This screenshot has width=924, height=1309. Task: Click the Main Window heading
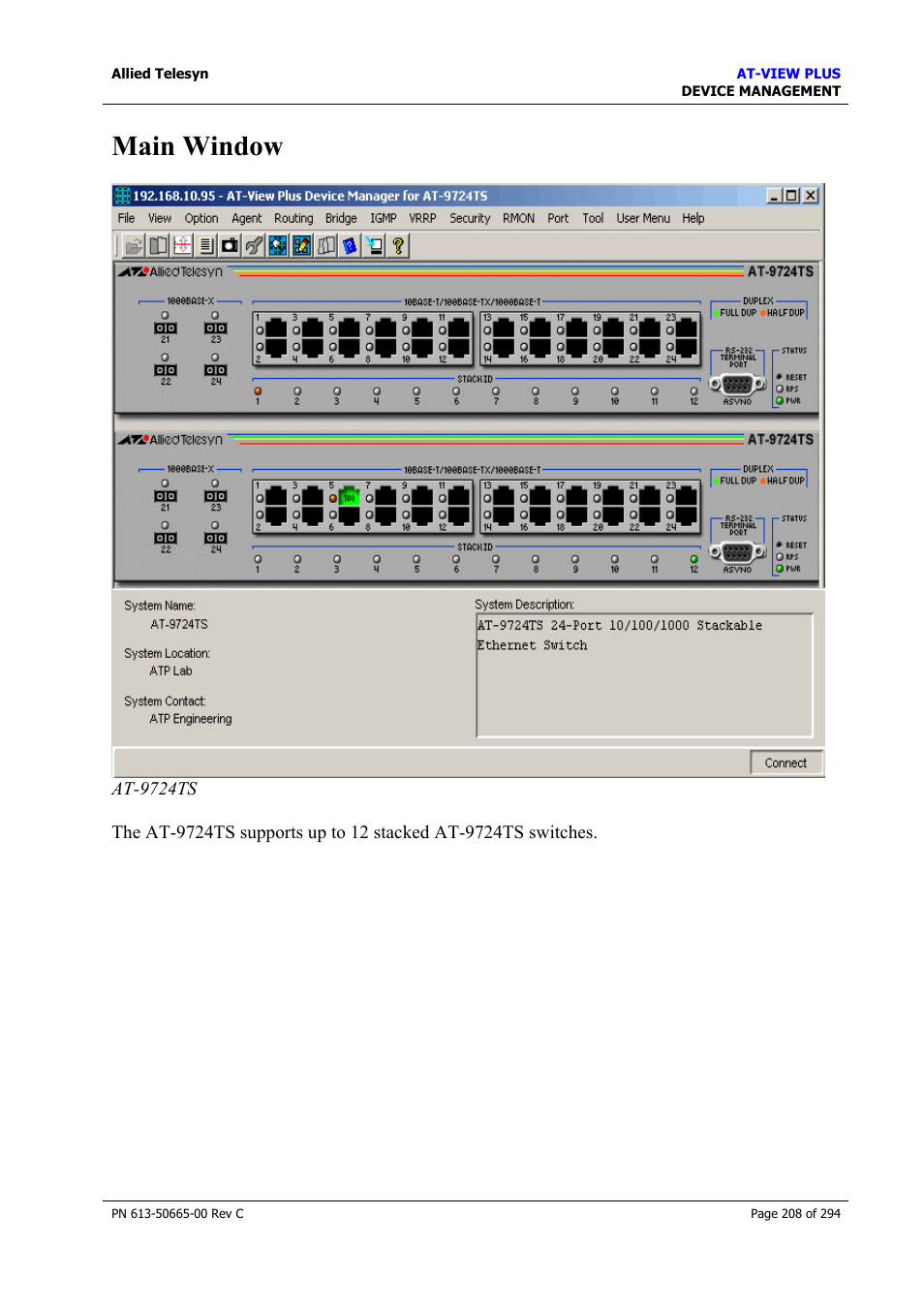(x=198, y=146)
